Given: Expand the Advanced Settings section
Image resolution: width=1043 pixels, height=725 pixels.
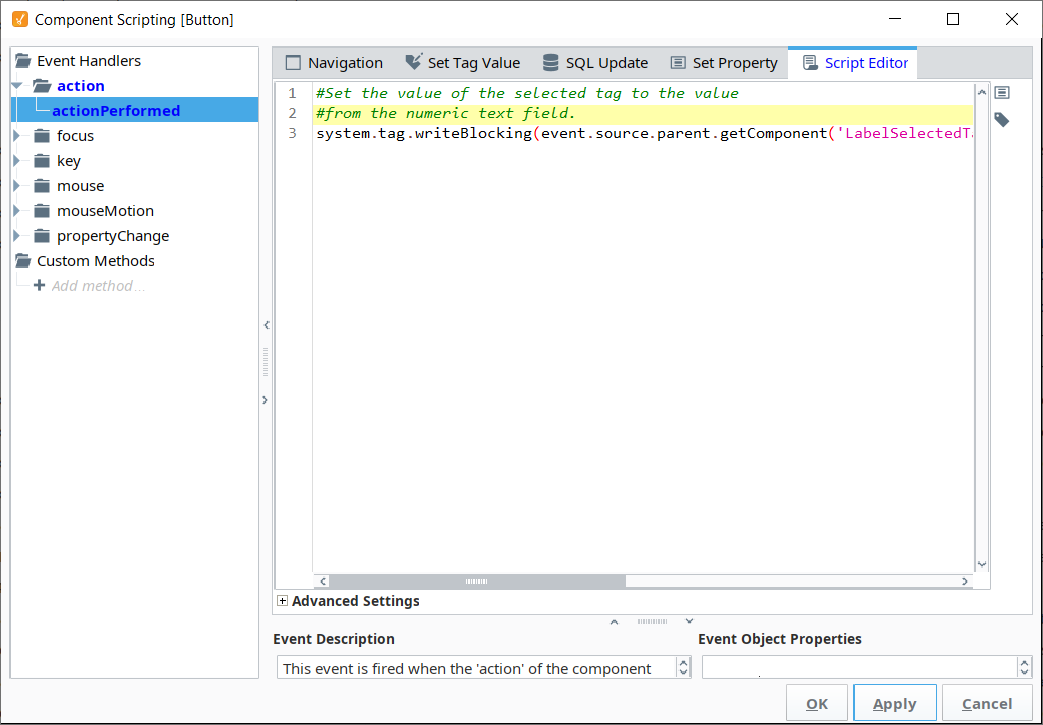Looking at the screenshot, I should pyautogui.click(x=283, y=601).
